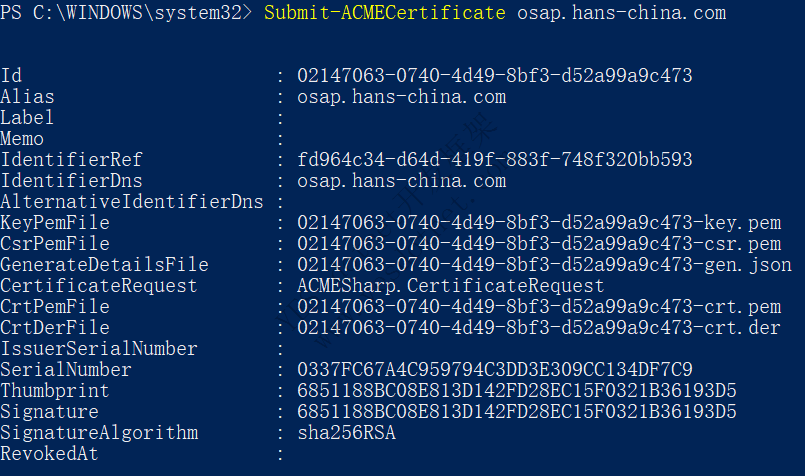805x476 pixels.
Task: Click the AlternativeIdentifierDns property name
Action: pyautogui.click(x=131, y=202)
